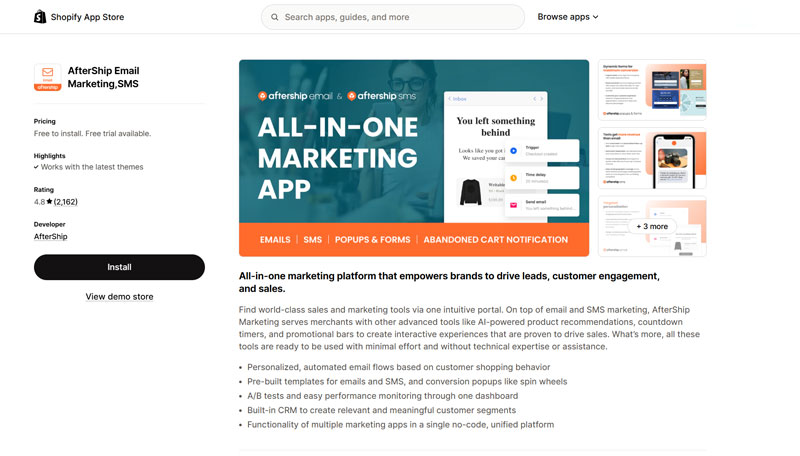The height and width of the screenshot is (456, 800).
Task: Click the pink Send email envelope icon
Action: click(513, 204)
